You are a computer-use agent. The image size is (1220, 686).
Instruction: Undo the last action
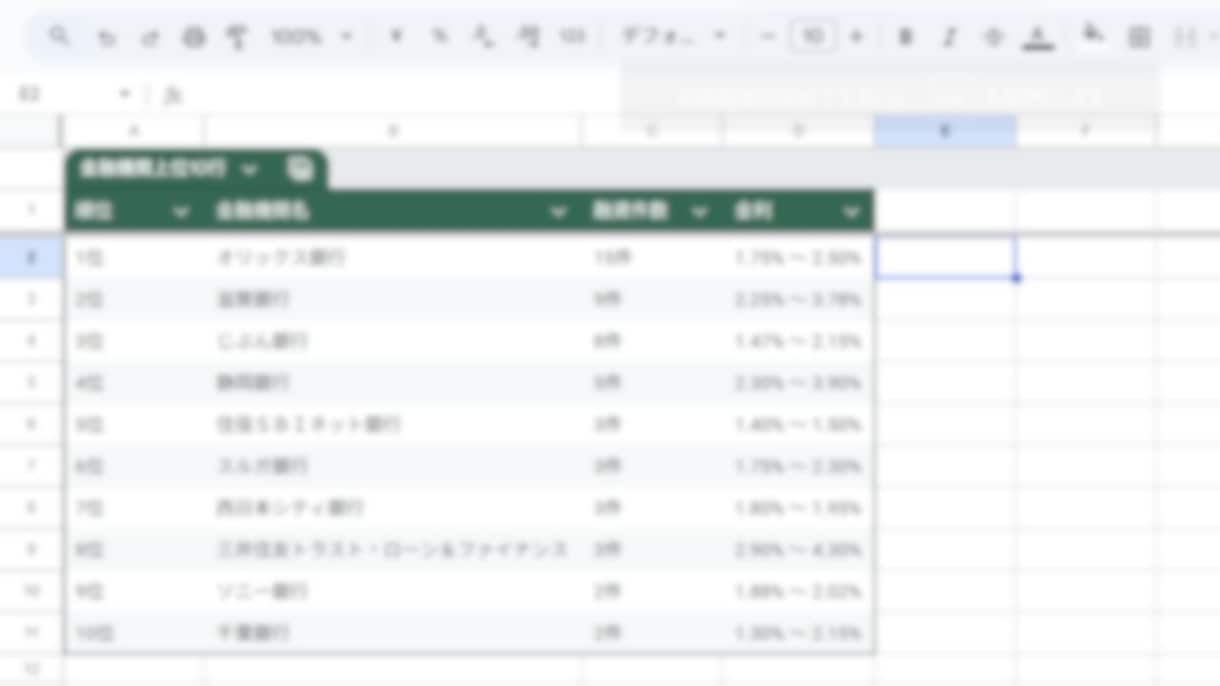(x=106, y=37)
